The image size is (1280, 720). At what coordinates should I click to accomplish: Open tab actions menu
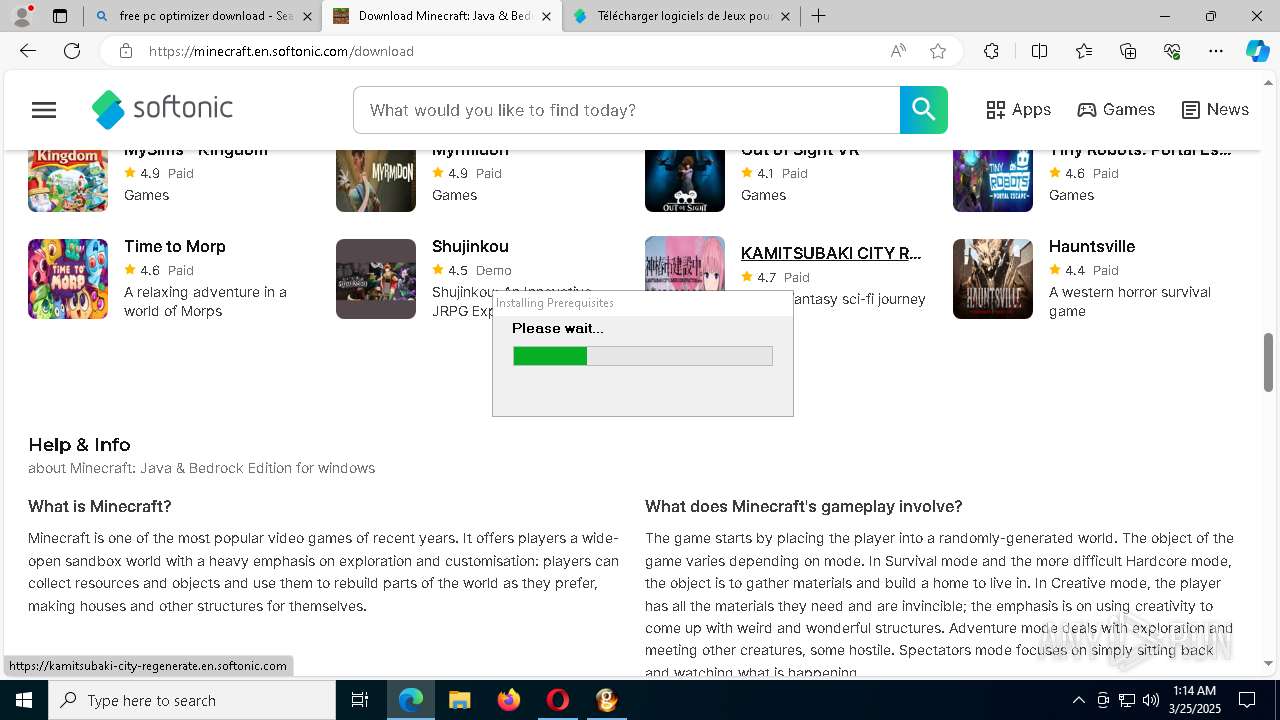click(x=60, y=16)
